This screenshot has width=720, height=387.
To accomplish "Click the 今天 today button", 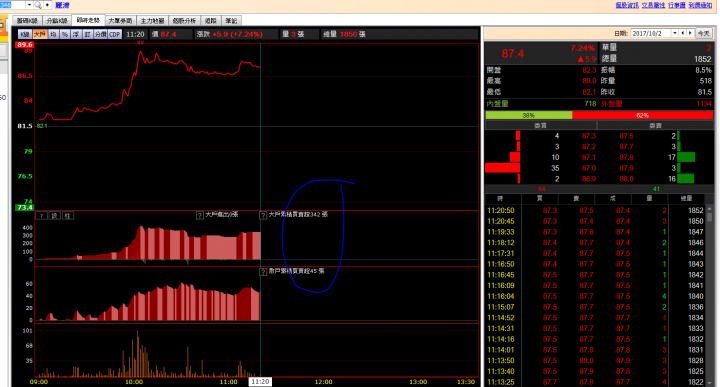I will pyautogui.click(x=703, y=33).
